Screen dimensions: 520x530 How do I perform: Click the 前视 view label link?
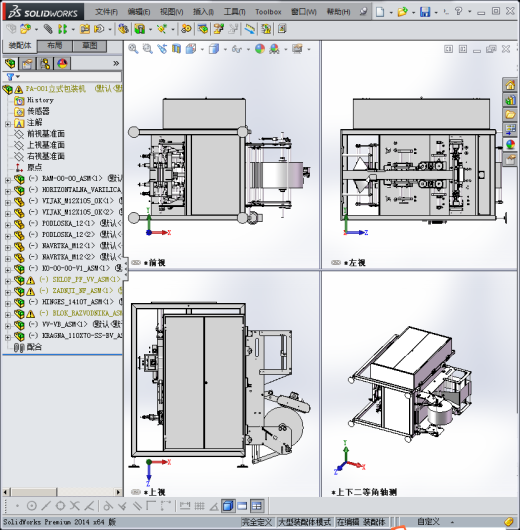(154, 263)
